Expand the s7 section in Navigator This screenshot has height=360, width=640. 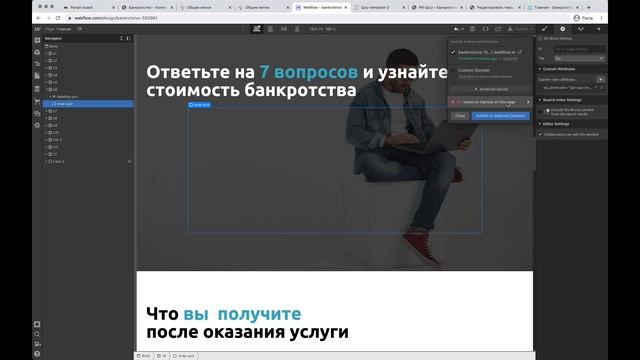[x=47, y=111]
